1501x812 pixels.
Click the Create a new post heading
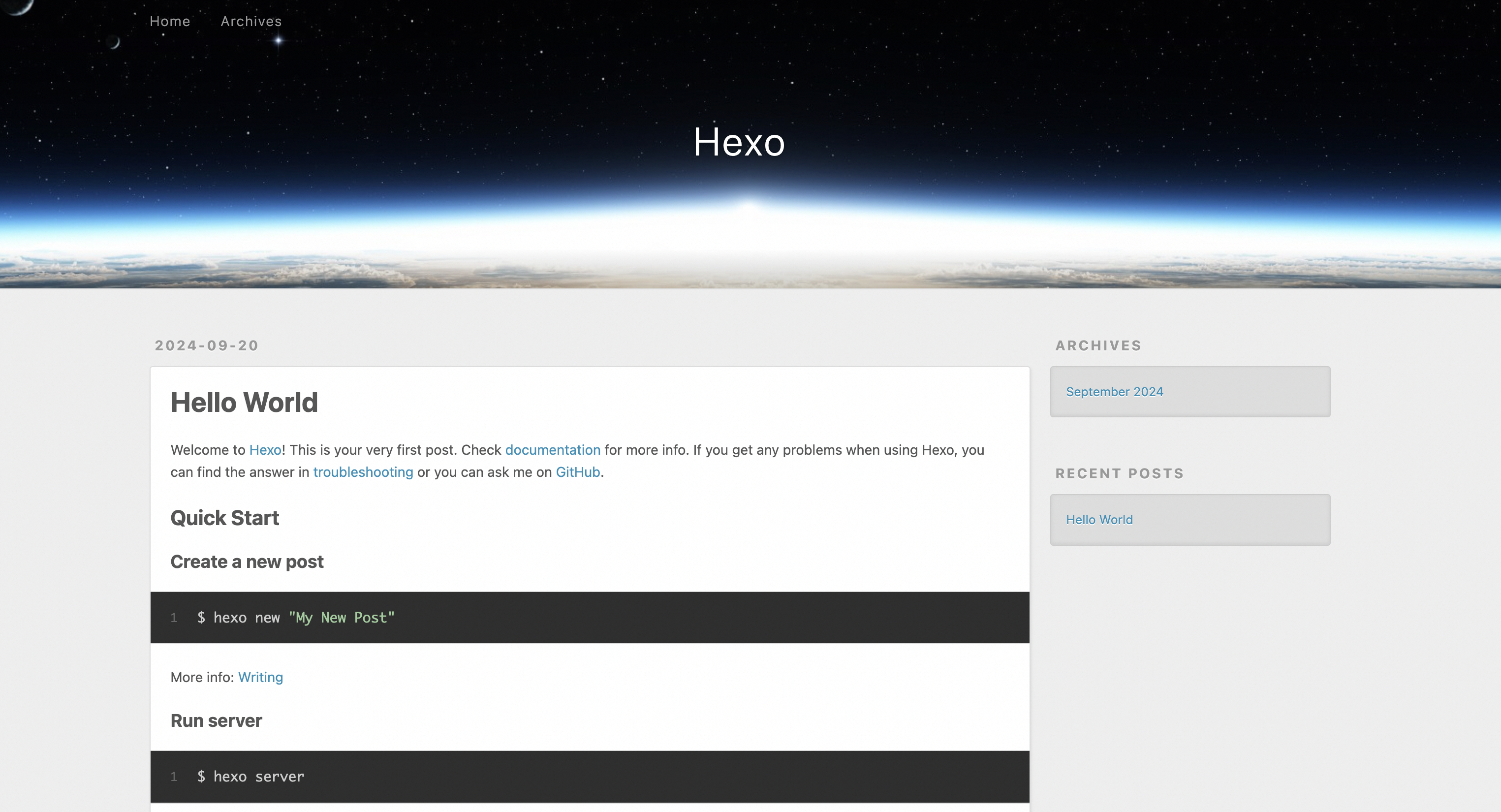tap(247, 562)
